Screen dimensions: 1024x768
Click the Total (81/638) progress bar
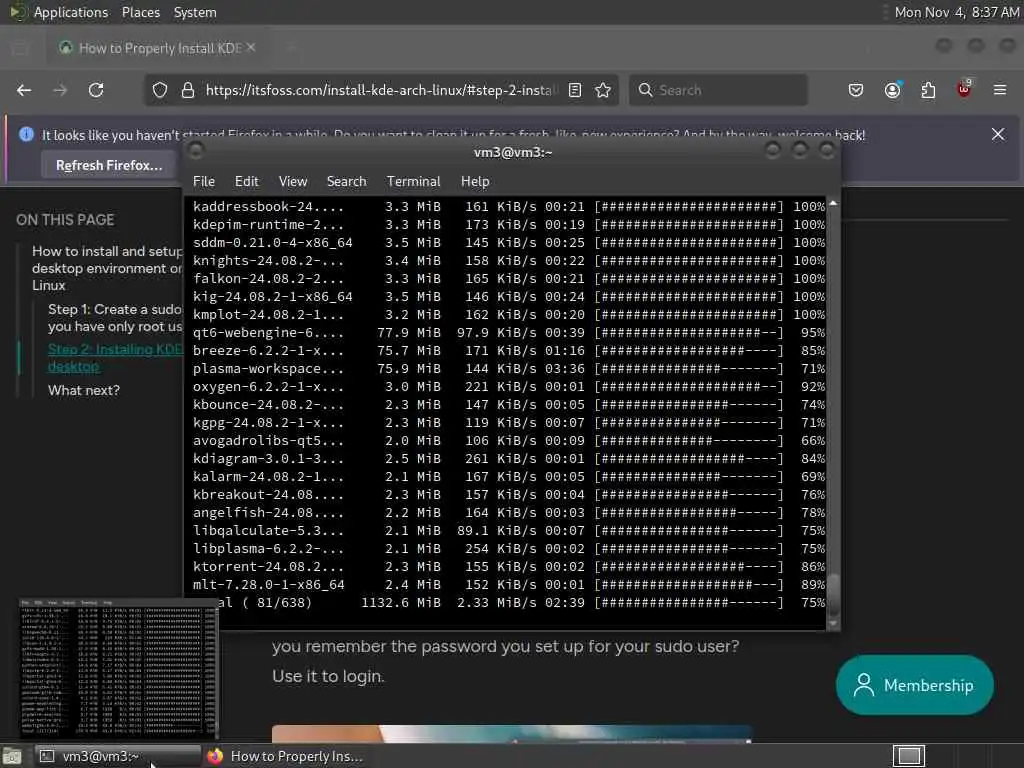tap(689, 603)
